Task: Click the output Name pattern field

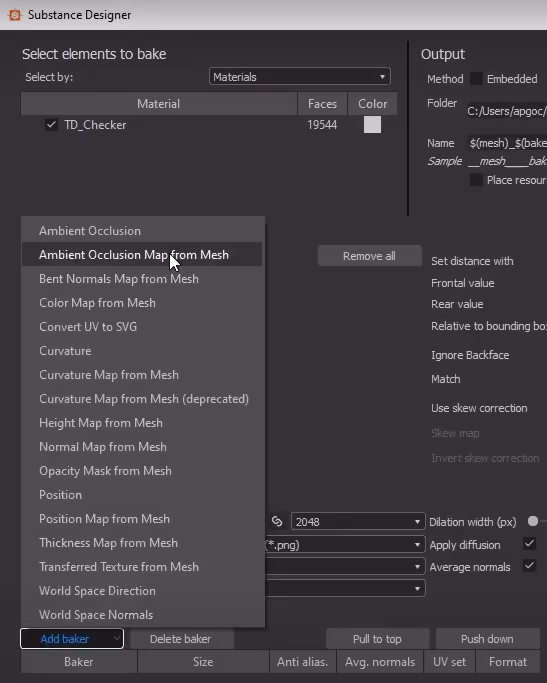Action: 506,143
